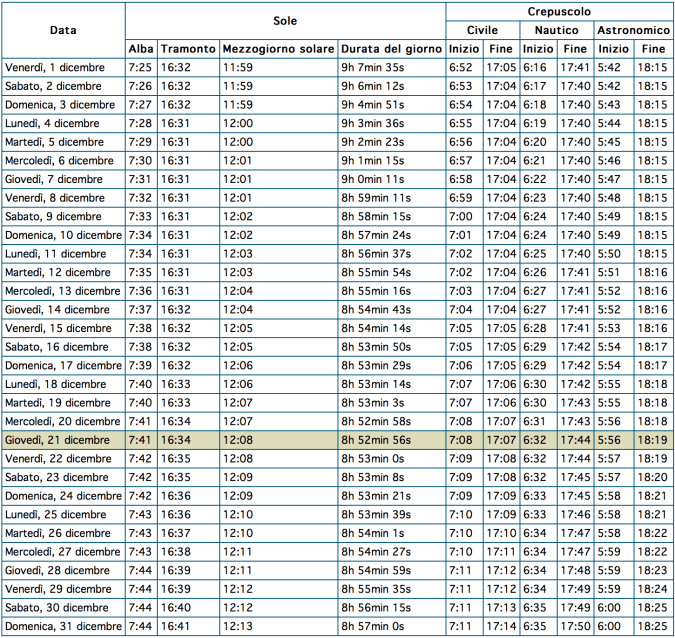Click the highlighted 'Giovedì, 21 dicembre' date cell
Screen dimensions: 675x638
point(64,440)
